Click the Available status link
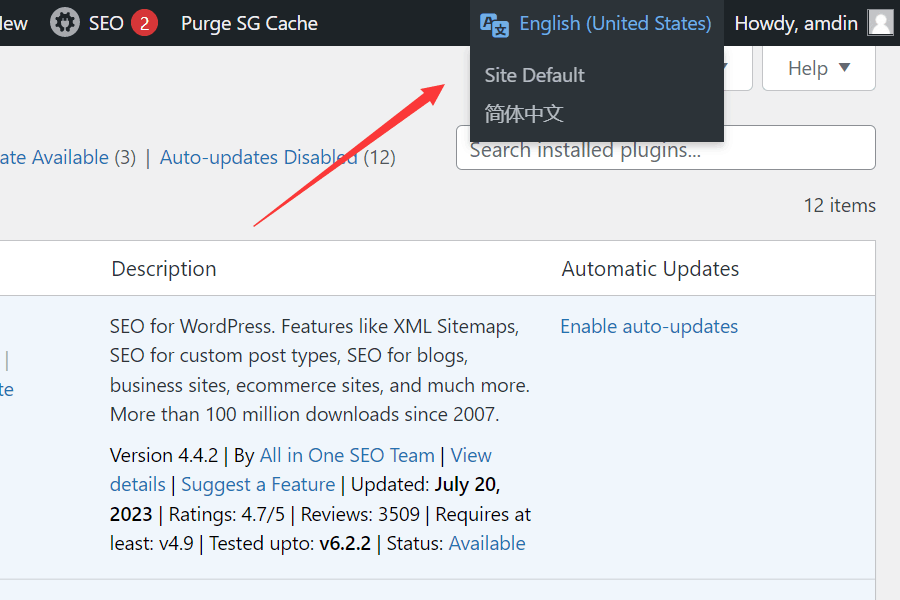Screen dimensions: 900x600 point(487,543)
